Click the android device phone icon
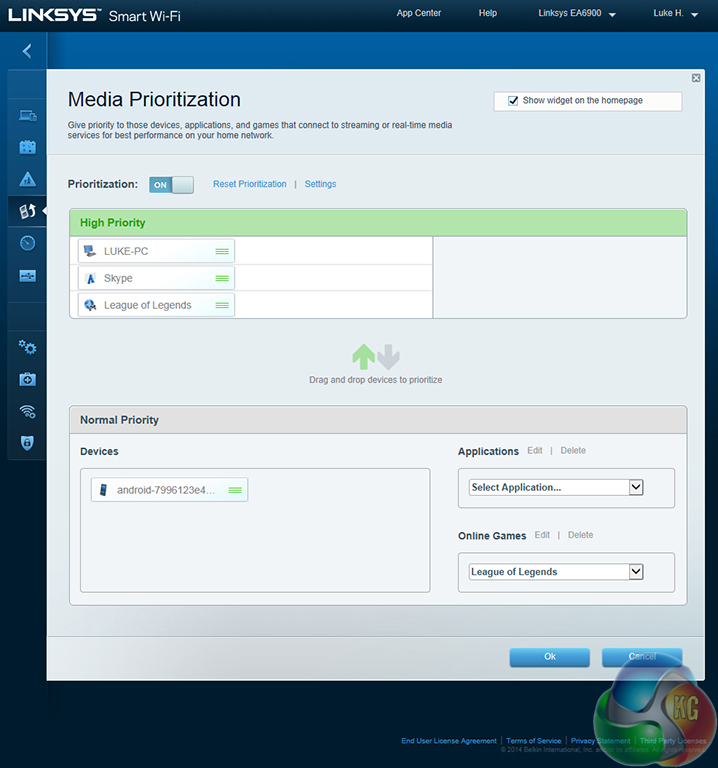The height and width of the screenshot is (768, 718). click(103, 490)
